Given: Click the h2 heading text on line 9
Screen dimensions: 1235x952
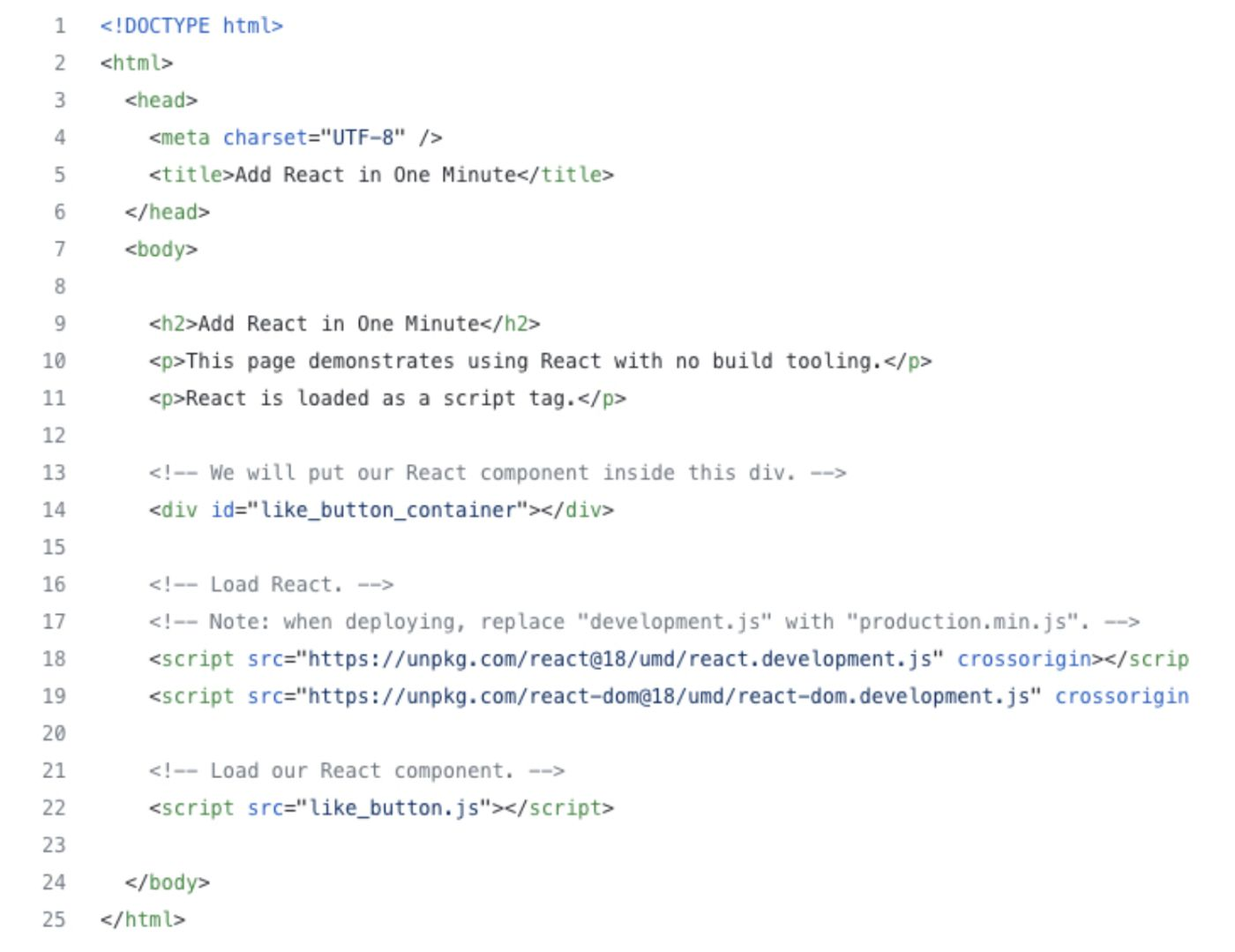Looking at the screenshot, I should click(x=339, y=324).
